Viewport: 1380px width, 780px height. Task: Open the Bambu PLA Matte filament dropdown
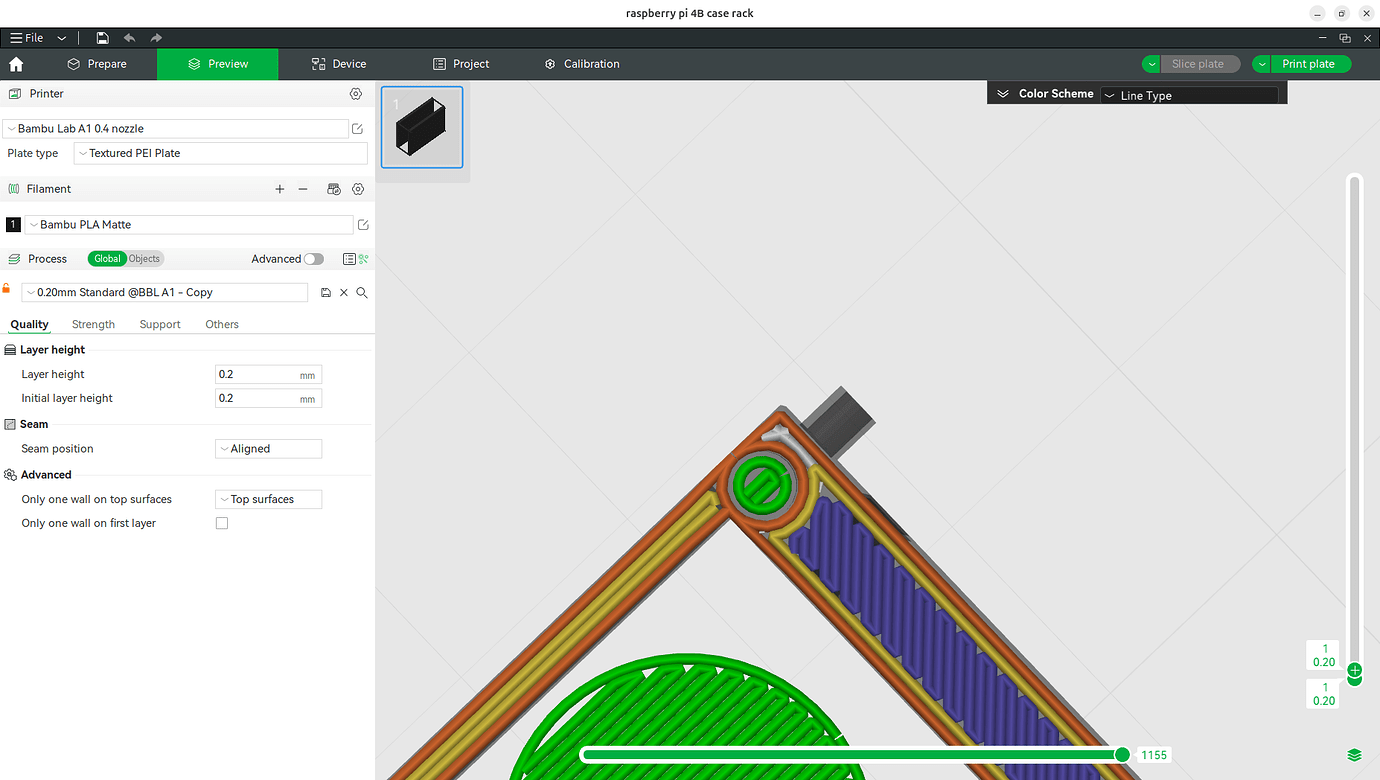click(189, 225)
